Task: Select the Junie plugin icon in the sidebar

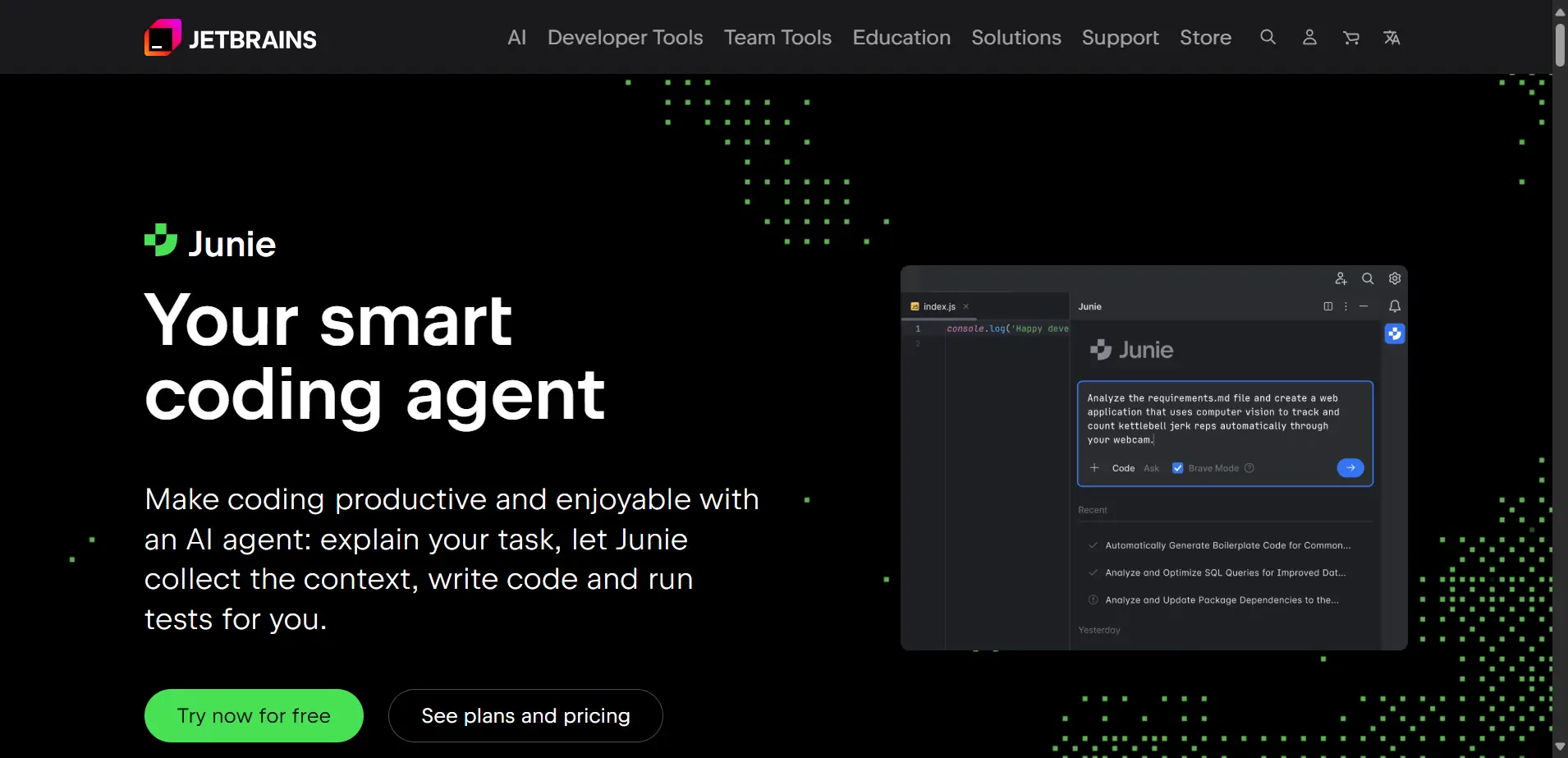Action: pyautogui.click(x=1394, y=333)
